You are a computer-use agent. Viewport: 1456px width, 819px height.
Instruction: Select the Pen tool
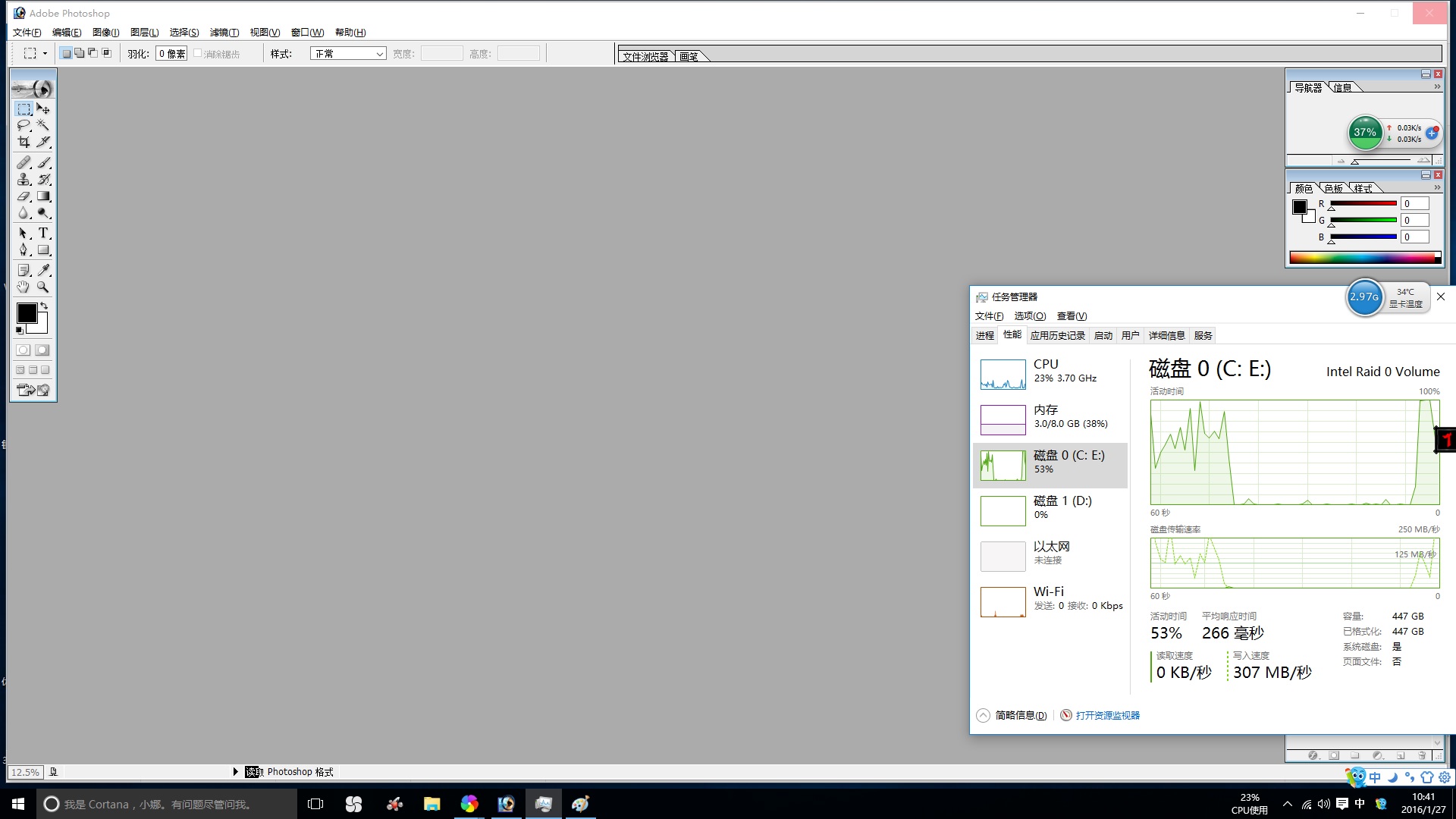pyautogui.click(x=24, y=249)
